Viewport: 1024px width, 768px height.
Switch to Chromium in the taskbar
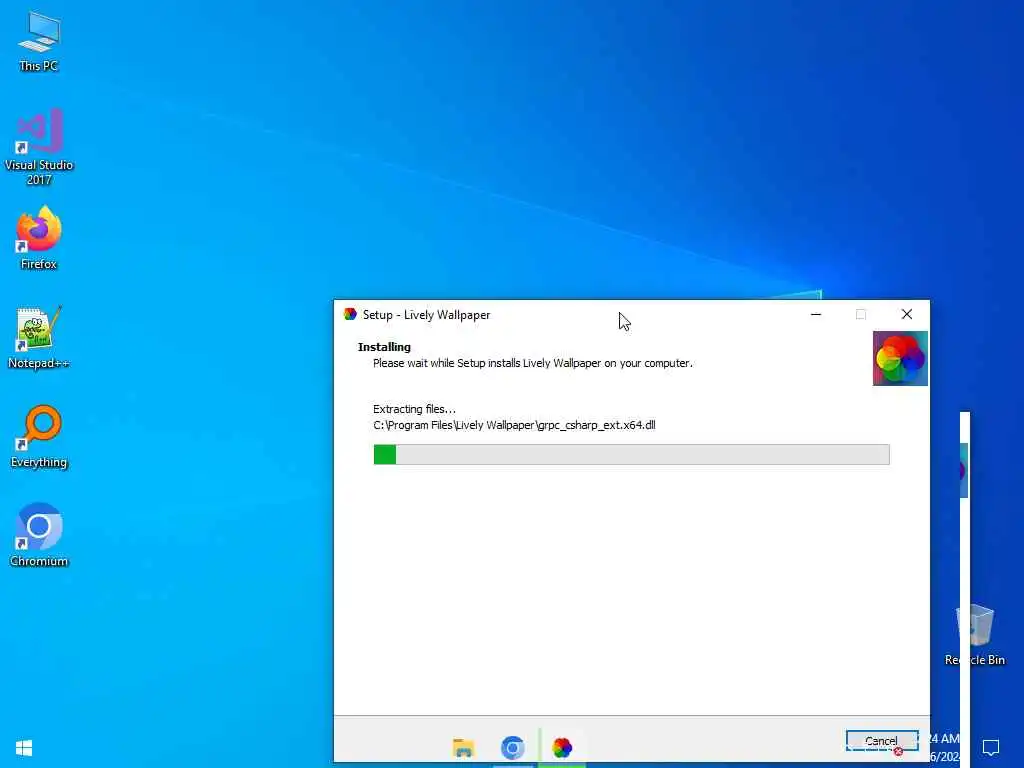click(x=513, y=748)
